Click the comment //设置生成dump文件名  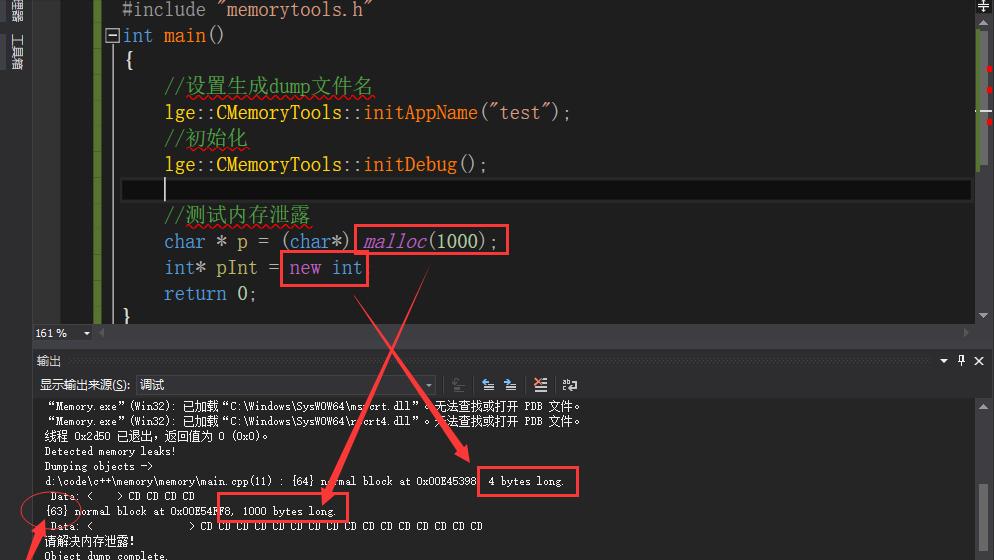tap(269, 86)
